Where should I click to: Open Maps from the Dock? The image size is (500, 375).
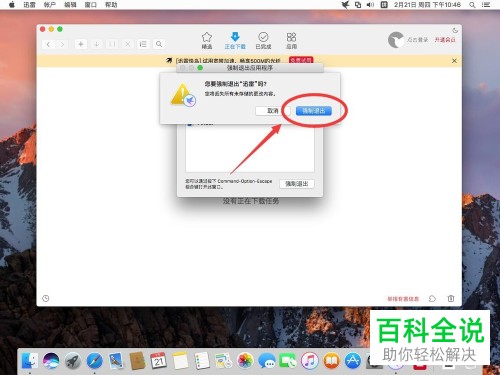click(223, 361)
